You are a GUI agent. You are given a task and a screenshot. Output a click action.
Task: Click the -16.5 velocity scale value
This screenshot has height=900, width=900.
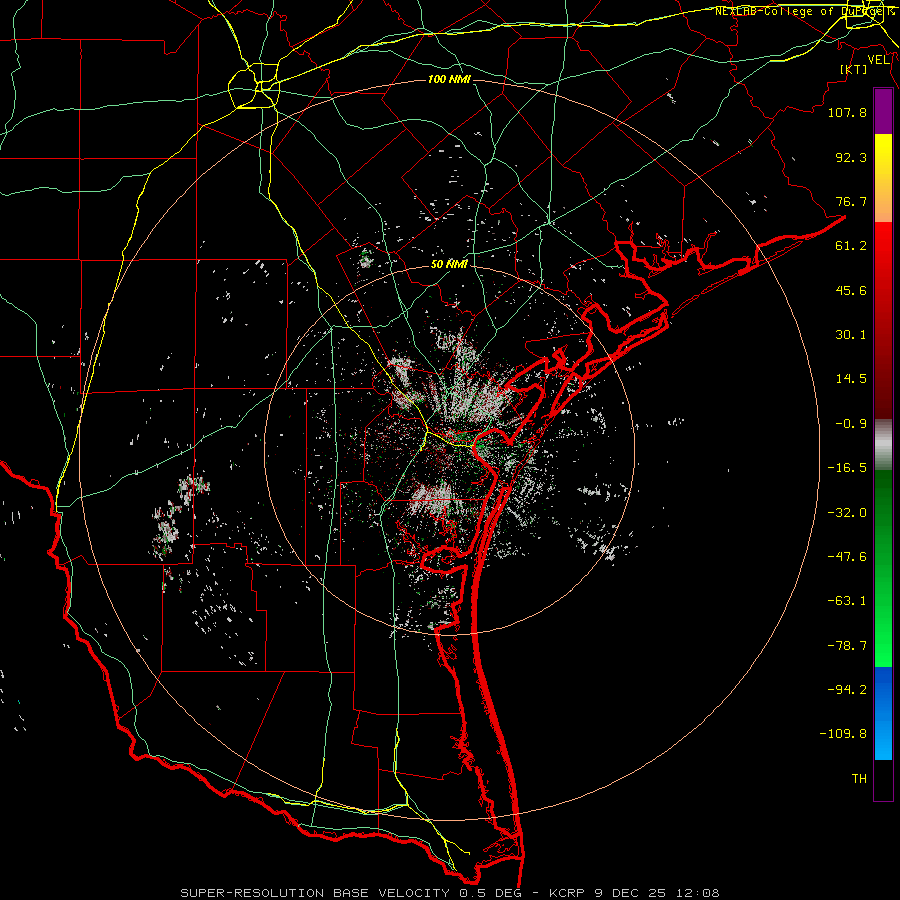847,468
